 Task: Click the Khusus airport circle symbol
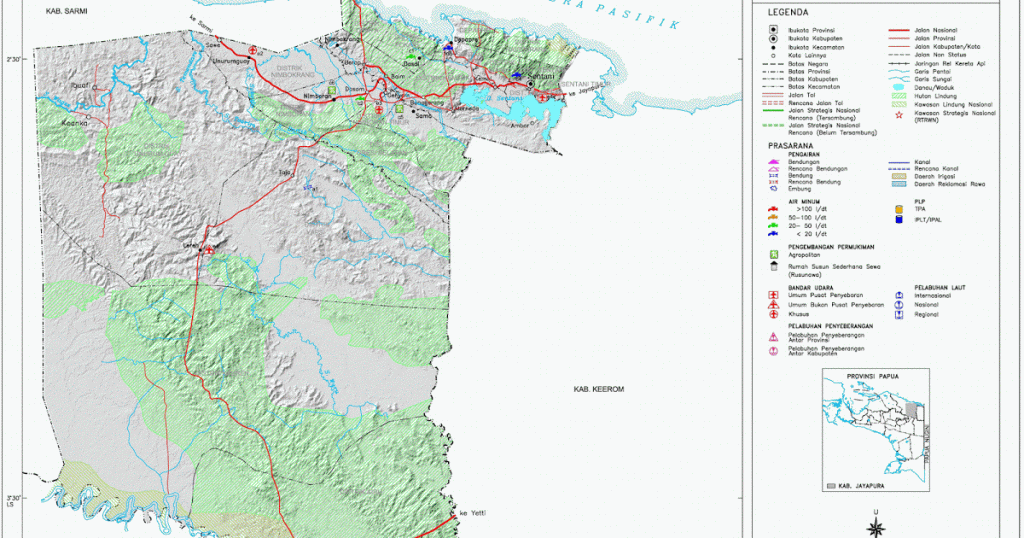click(x=774, y=314)
